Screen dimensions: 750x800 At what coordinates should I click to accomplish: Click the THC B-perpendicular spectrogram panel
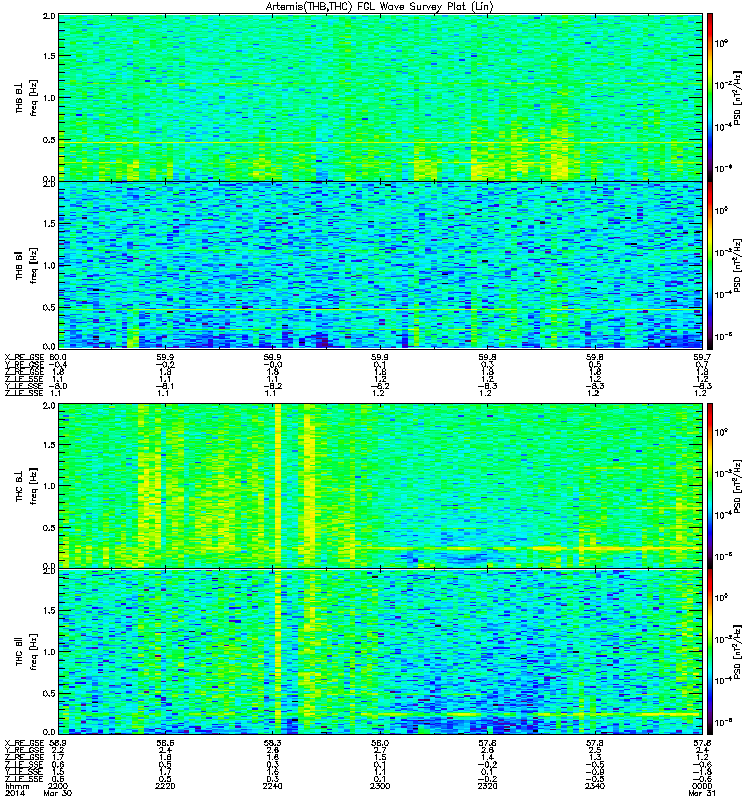(381, 485)
